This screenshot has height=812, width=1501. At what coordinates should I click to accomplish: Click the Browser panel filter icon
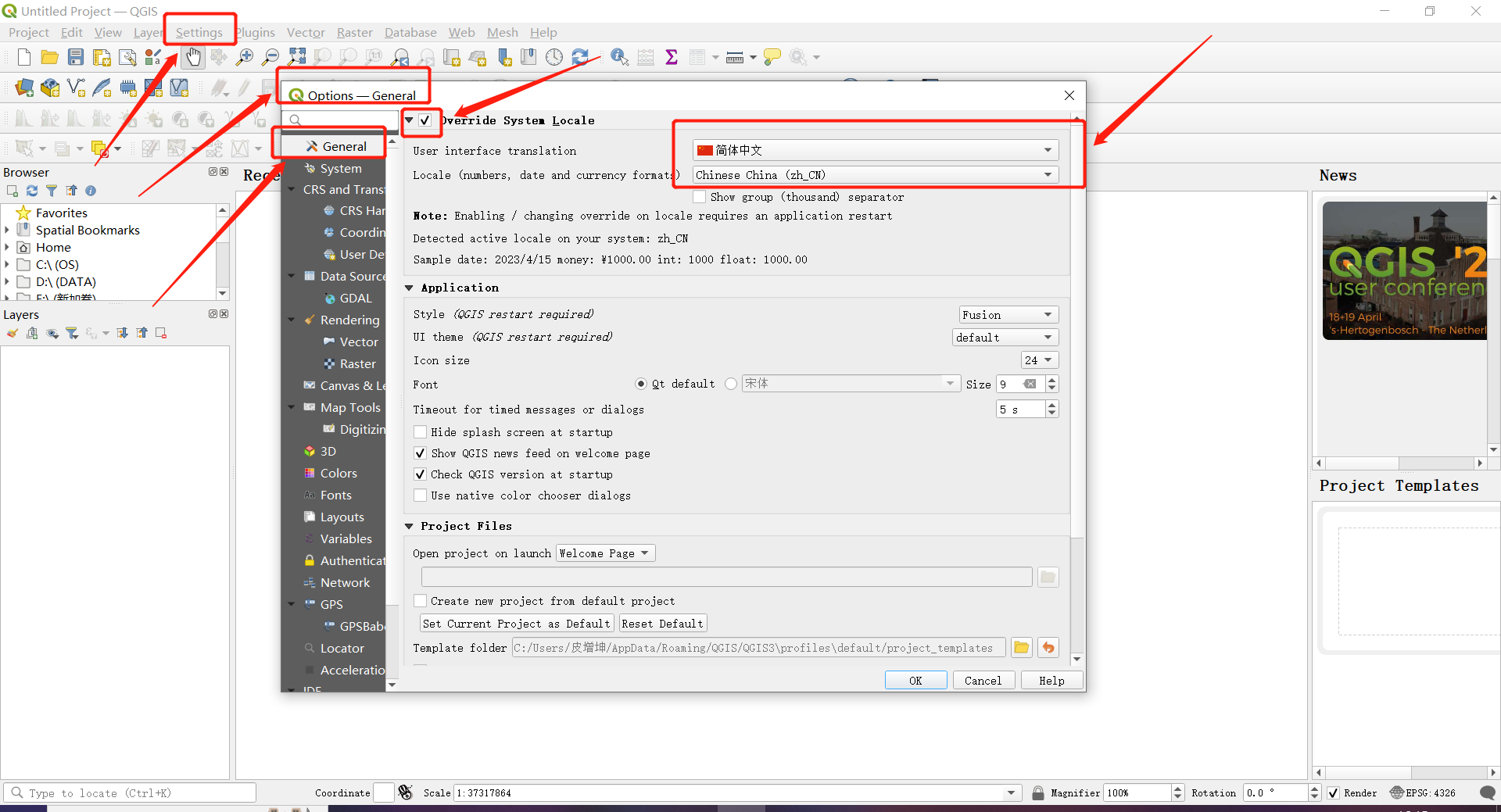pyautogui.click(x=52, y=191)
